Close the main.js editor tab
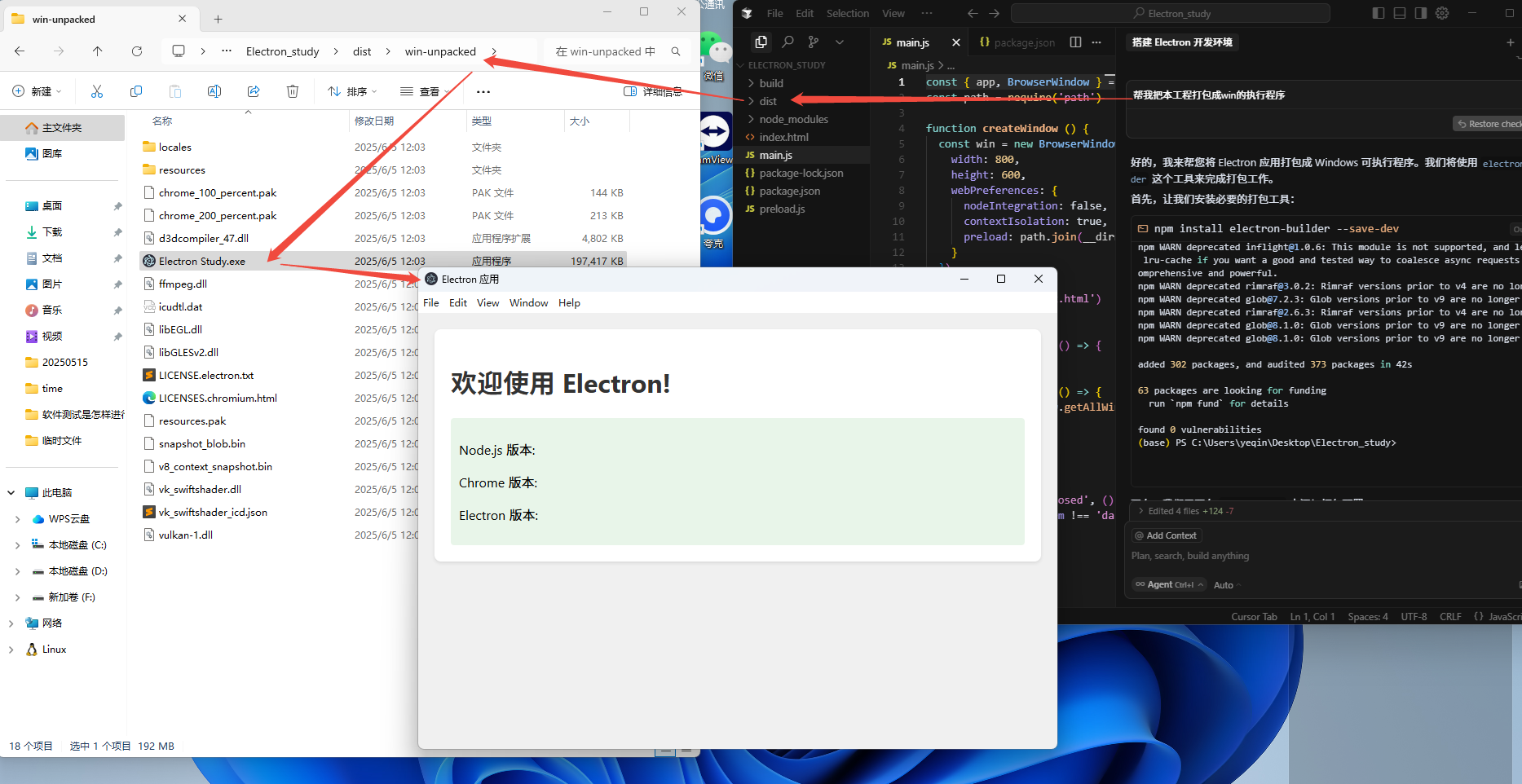Screen dimensions: 1522x784 [x=956, y=42]
